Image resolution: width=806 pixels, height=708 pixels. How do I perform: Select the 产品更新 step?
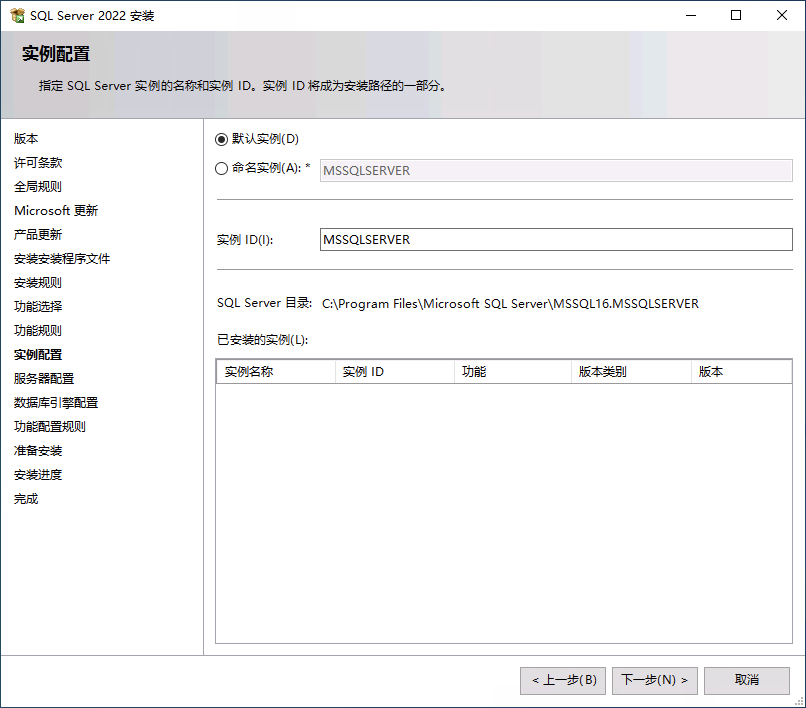(x=38, y=234)
